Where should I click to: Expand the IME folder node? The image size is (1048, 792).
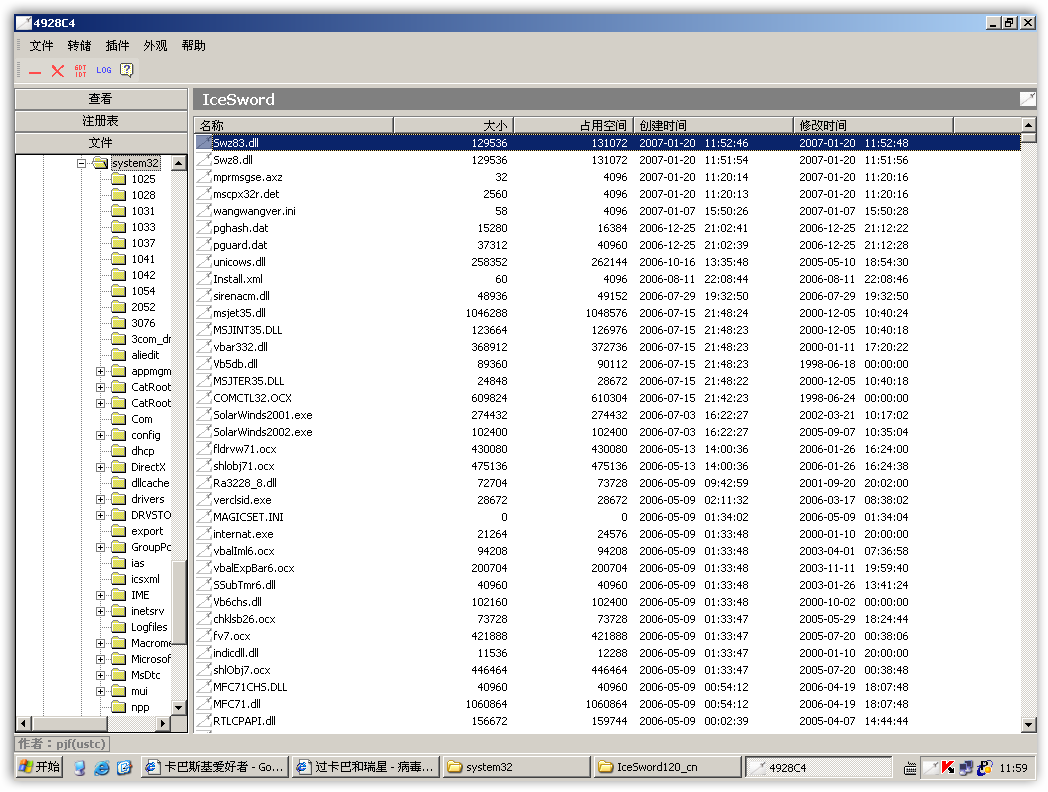click(100, 596)
